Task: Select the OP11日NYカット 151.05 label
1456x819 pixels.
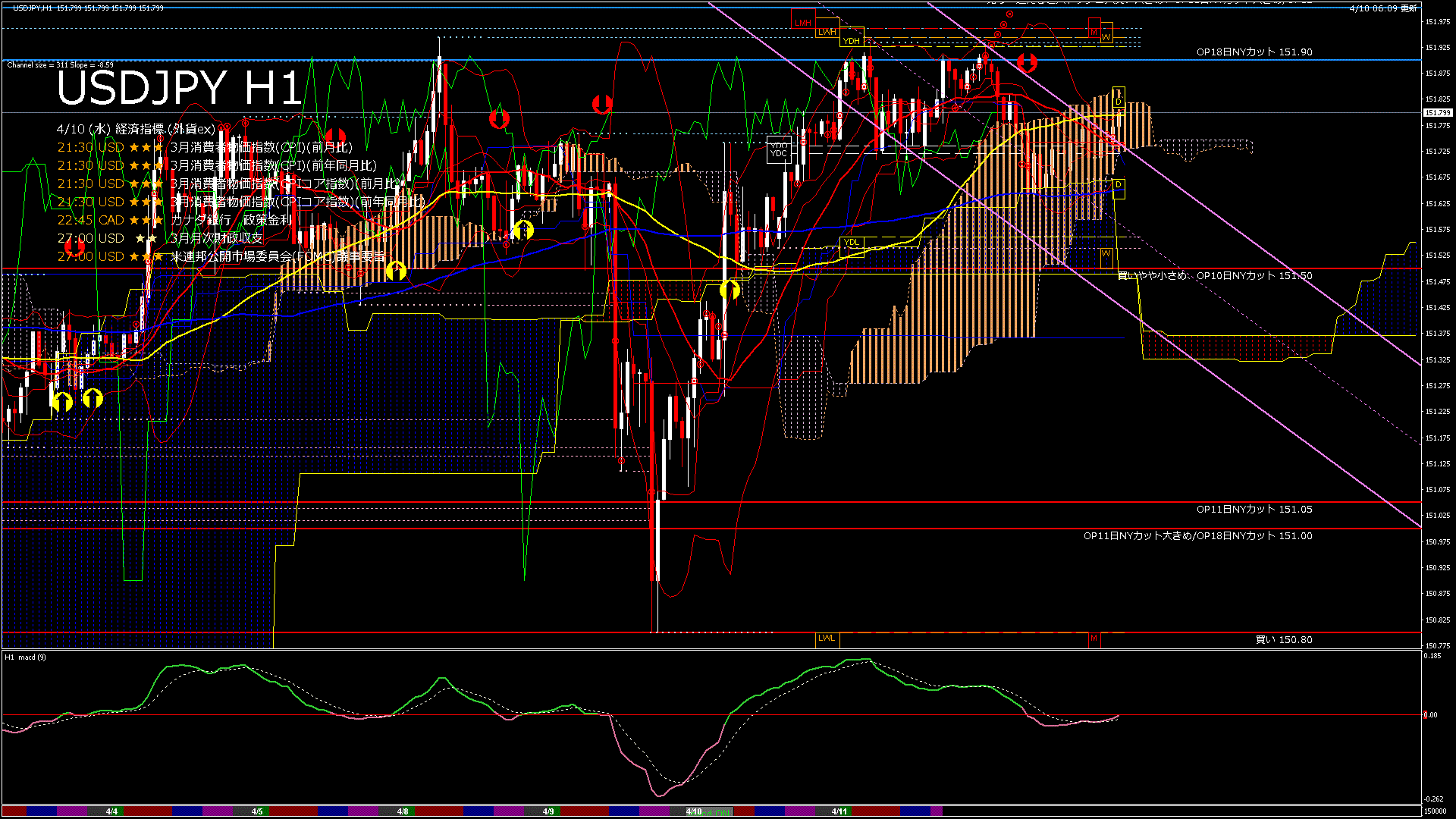Action: [1254, 510]
